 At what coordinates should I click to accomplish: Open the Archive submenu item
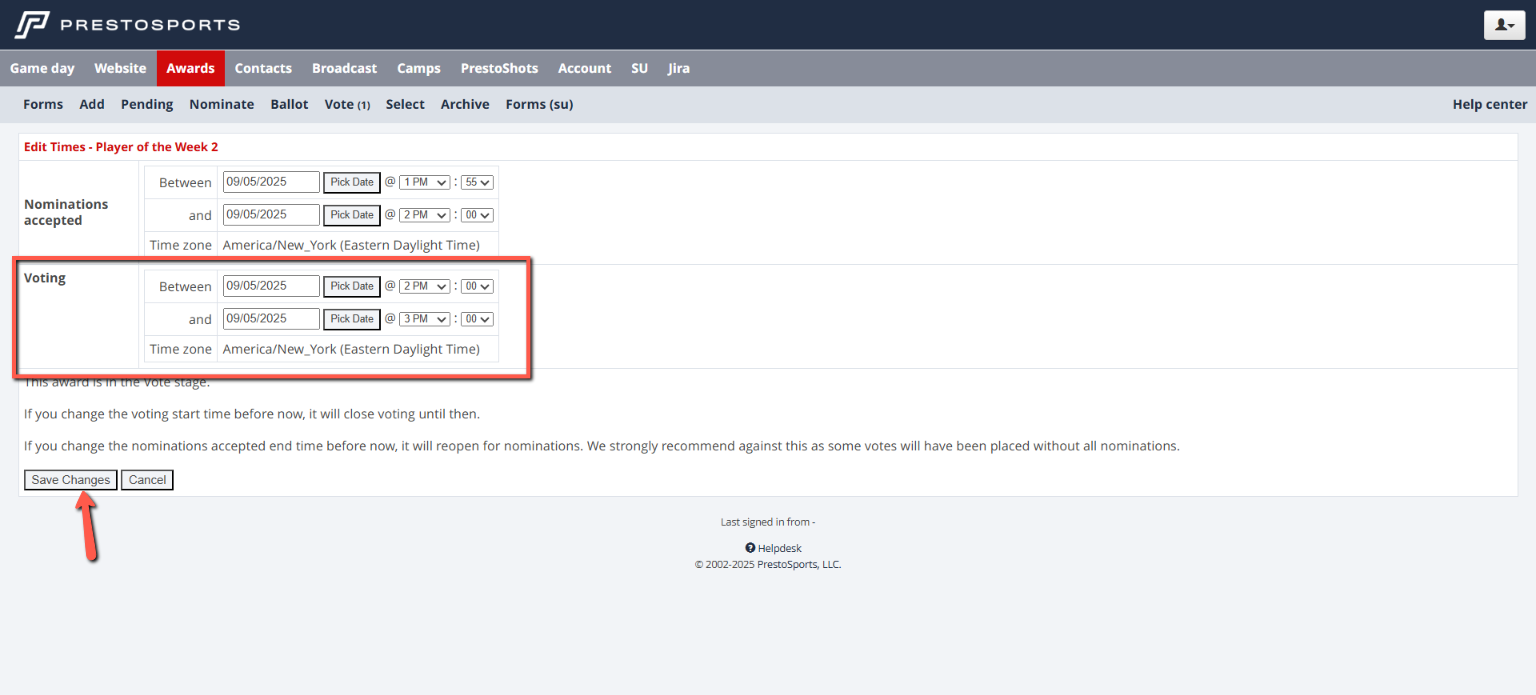(x=465, y=104)
